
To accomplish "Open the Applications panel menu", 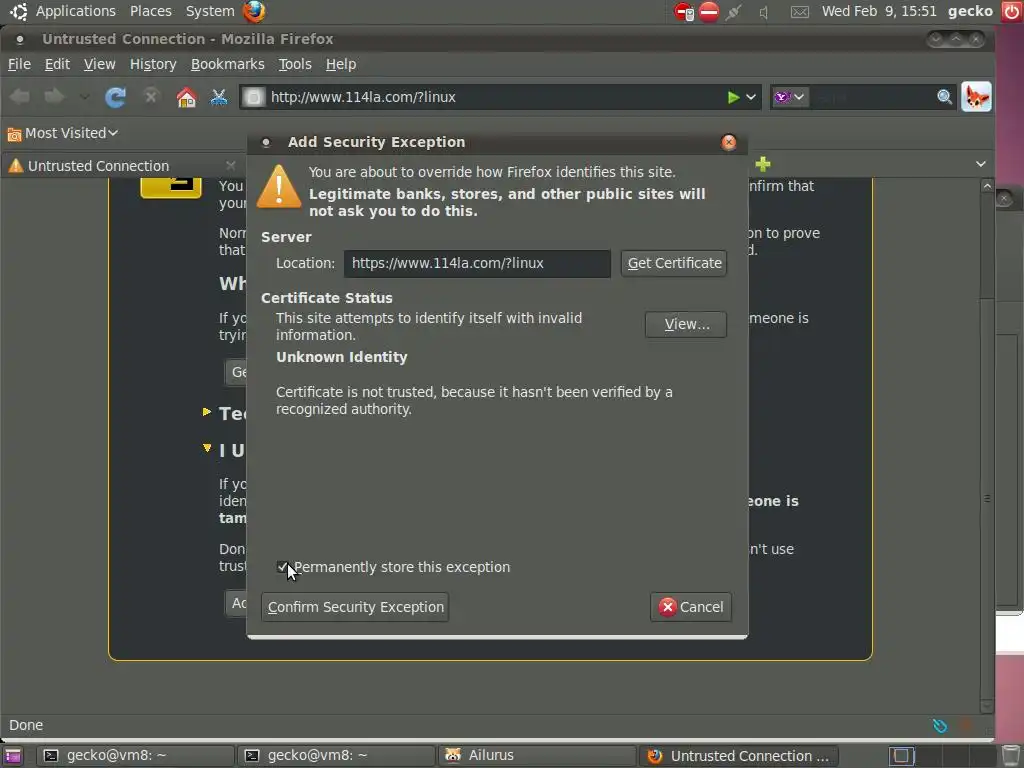I will click(x=75, y=11).
